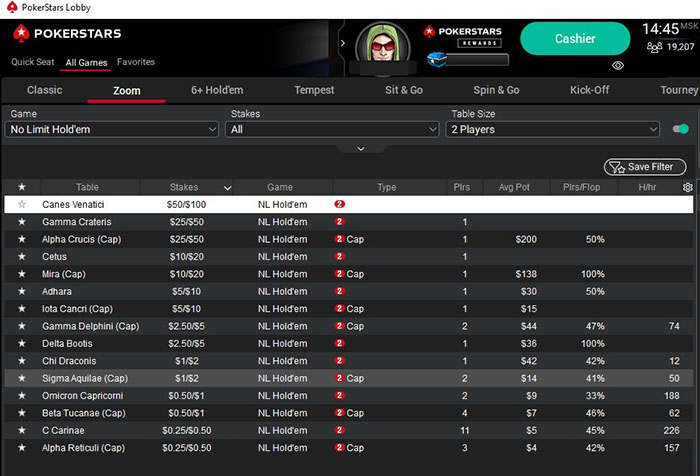Click the 2-player badge on Omicron Capricorni row

coord(339,395)
